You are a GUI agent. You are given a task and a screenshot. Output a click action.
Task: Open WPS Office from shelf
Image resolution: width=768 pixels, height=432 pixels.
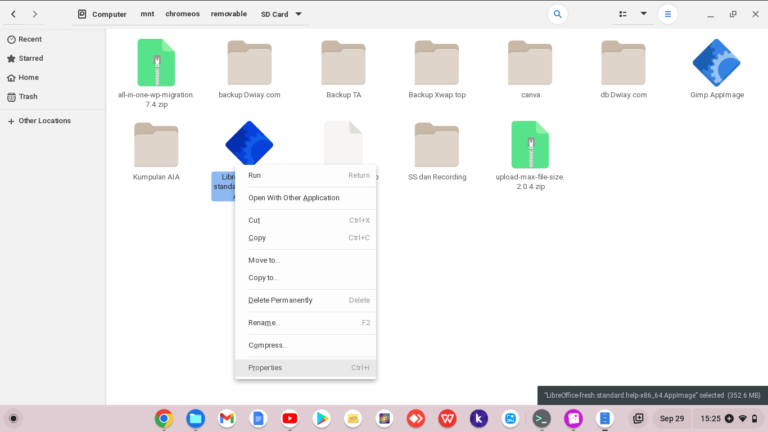447,419
